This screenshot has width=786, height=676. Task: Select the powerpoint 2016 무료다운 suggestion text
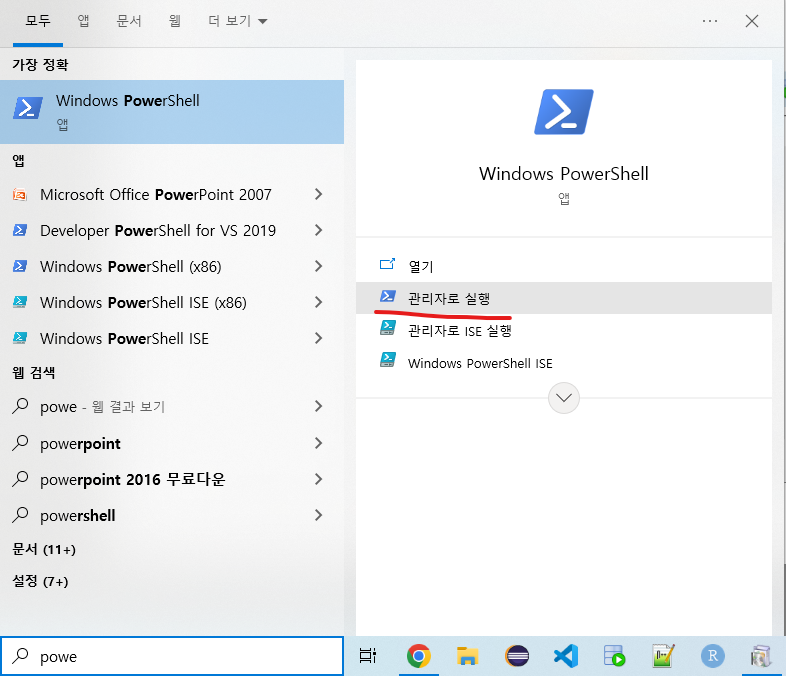[133, 480]
